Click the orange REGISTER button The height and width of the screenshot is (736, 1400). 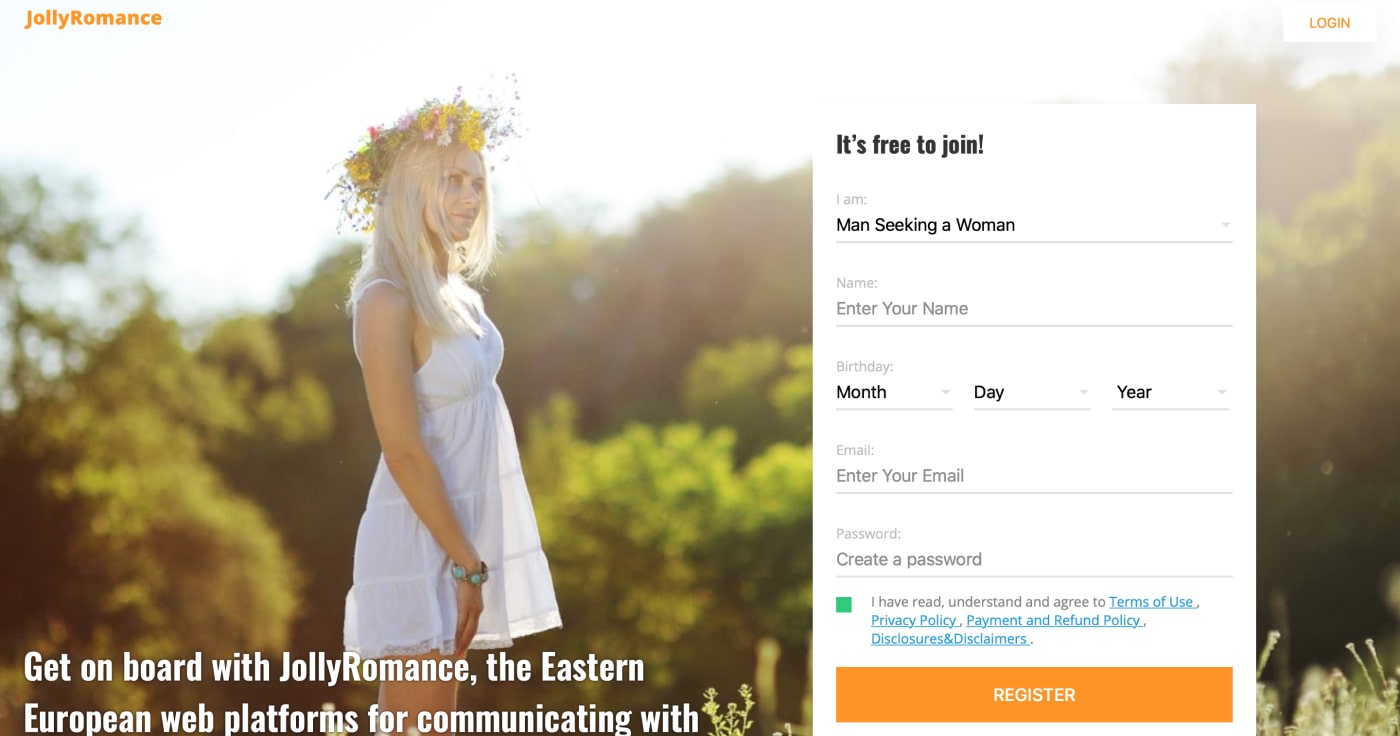(1034, 695)
